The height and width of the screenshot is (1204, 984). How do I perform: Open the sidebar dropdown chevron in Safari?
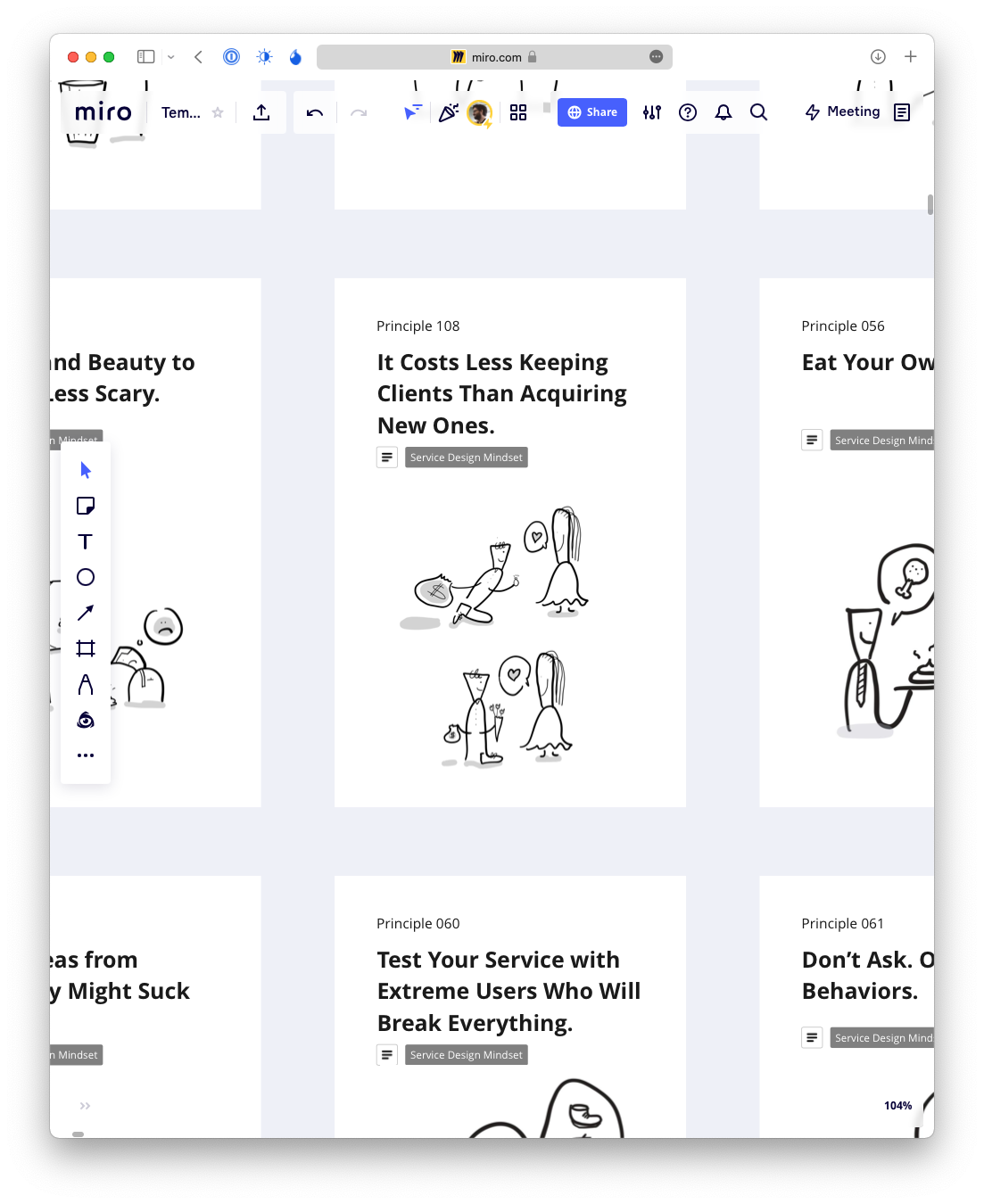pos(170,56)
